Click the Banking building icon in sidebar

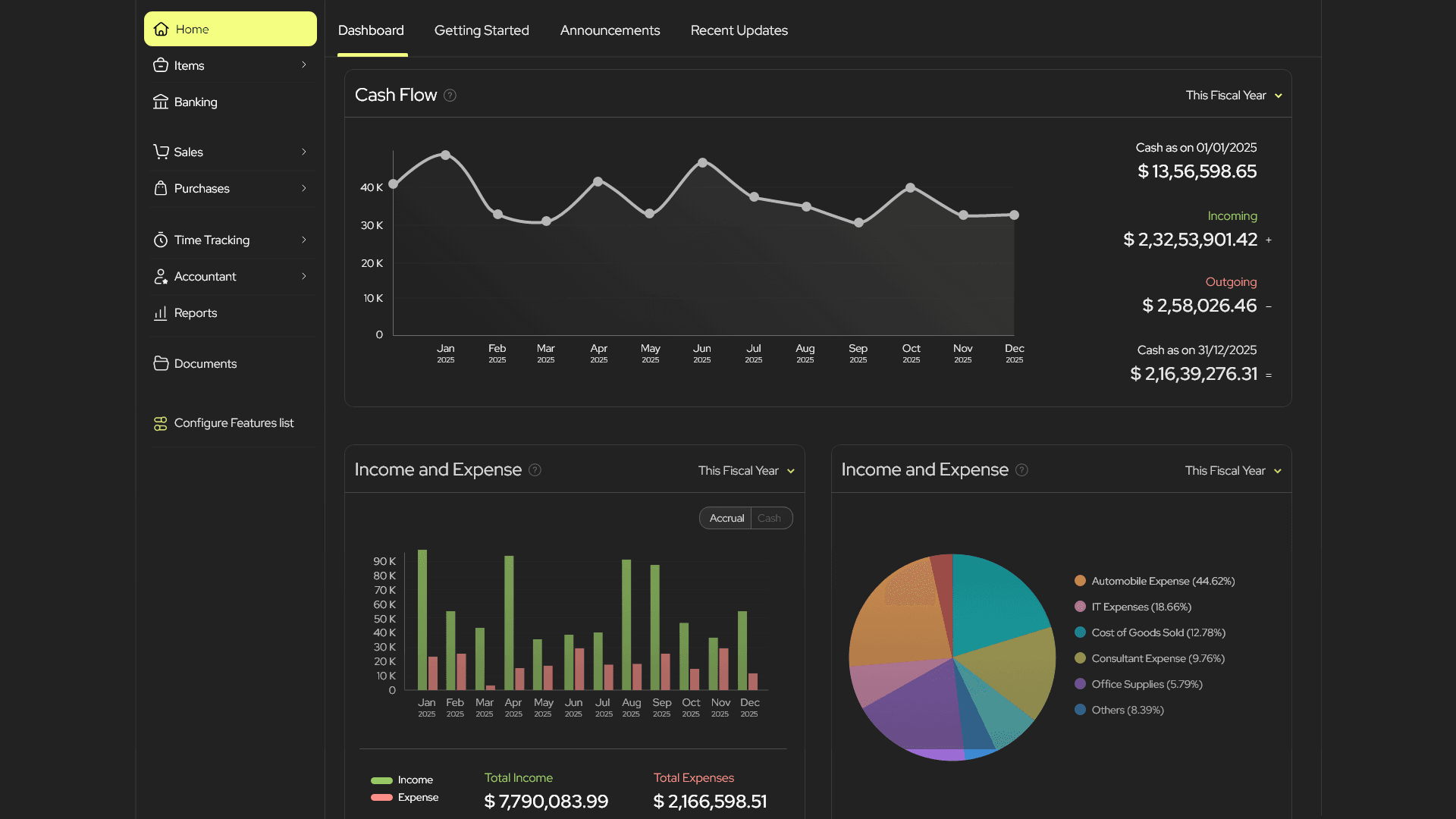(161, 102)
